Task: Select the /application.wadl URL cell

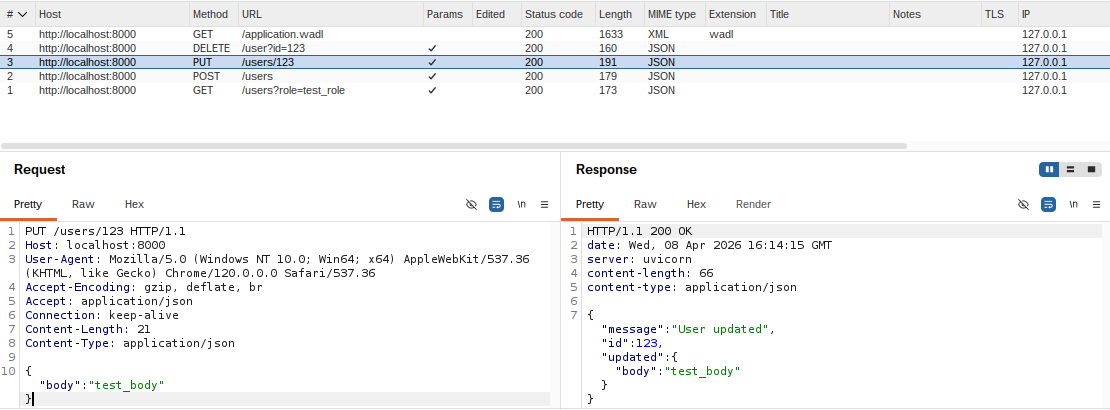Action: [x=283, y=34]
